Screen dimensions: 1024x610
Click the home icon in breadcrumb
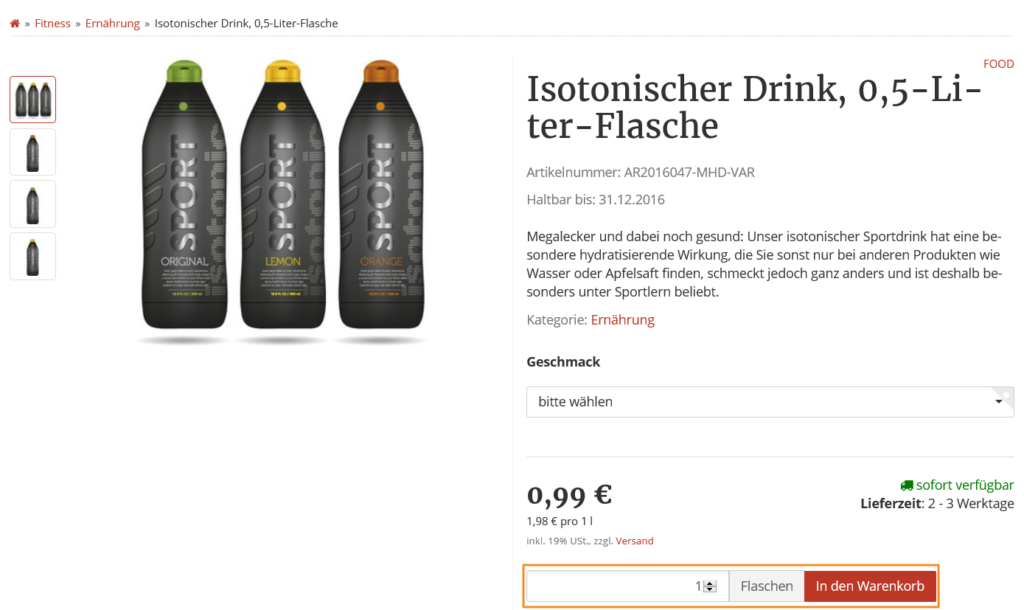pyautogui.click(x=15, y=23)
